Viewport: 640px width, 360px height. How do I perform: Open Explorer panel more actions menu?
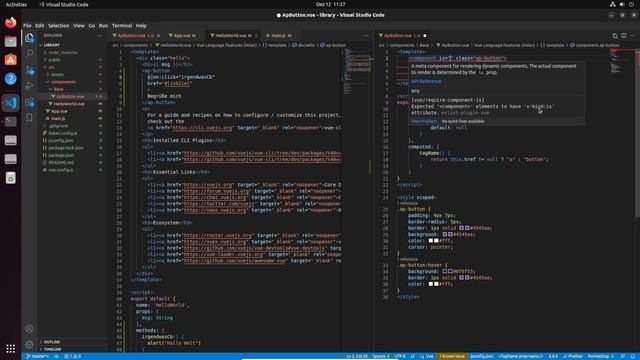point(100,36)
